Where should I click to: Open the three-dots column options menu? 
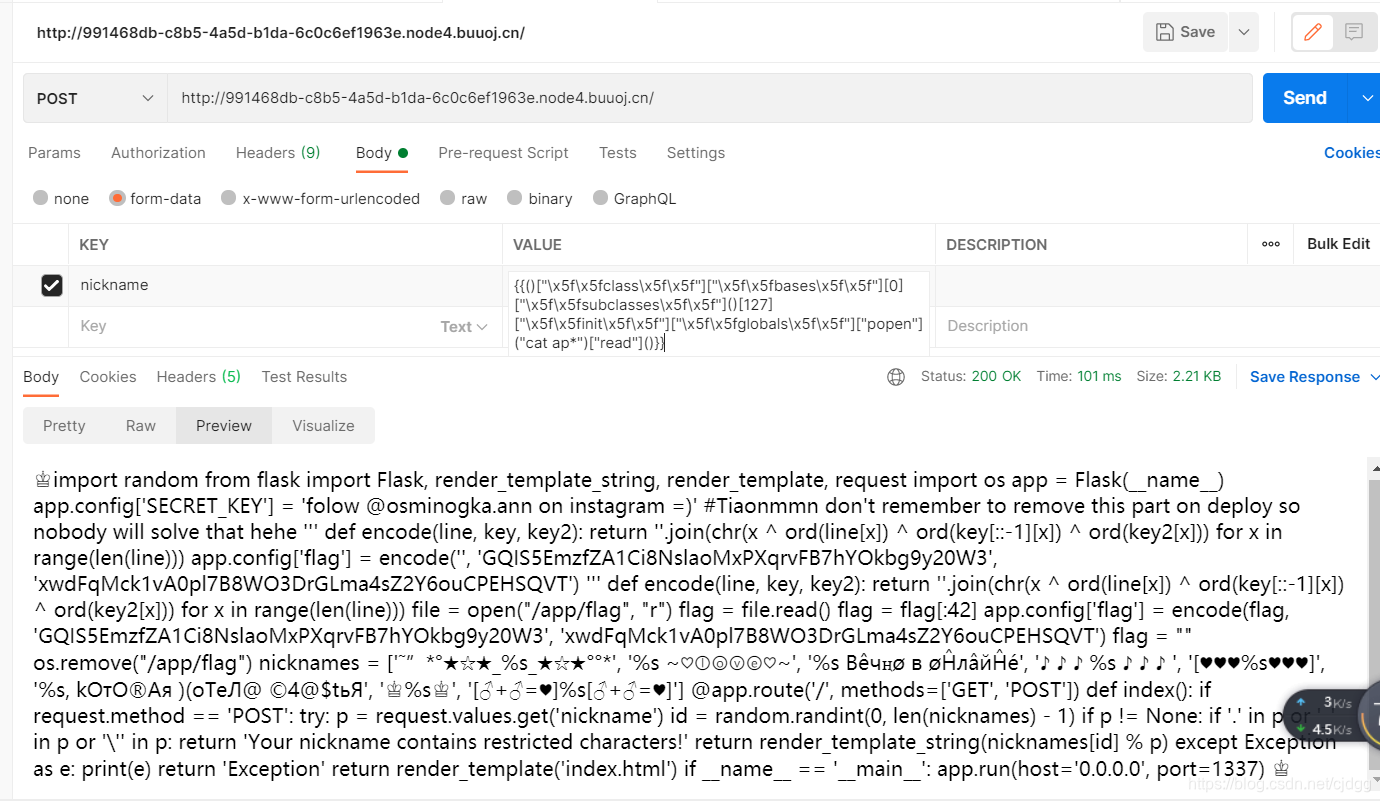pos(1271,244)
